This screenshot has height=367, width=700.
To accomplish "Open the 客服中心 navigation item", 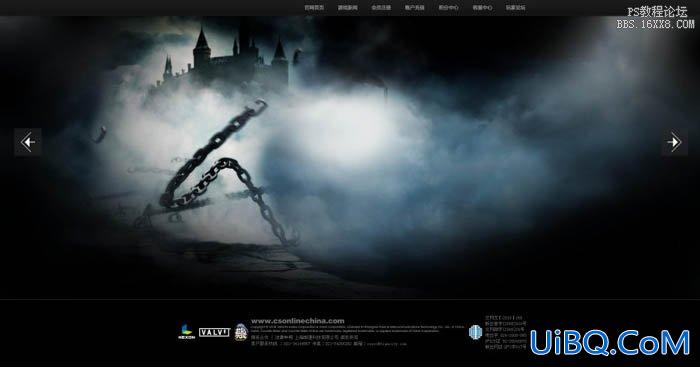I will tap(482, 8).
